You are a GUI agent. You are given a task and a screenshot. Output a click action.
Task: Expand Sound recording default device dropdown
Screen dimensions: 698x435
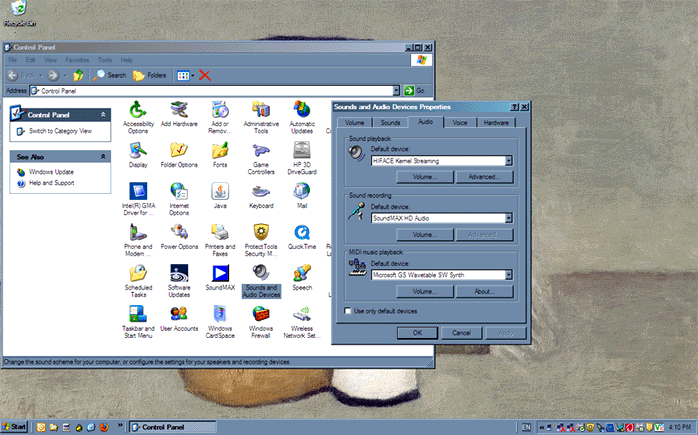508,218
